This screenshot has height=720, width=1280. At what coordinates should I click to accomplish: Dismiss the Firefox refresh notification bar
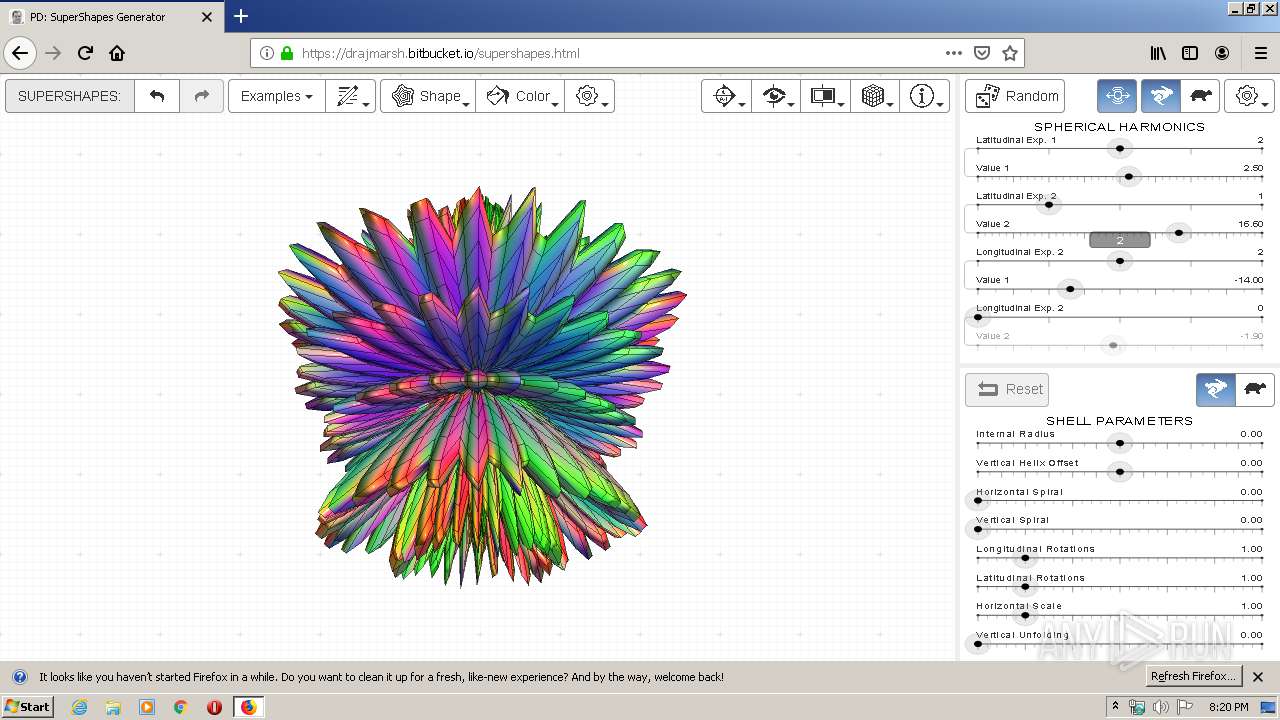click(1258, 677)
